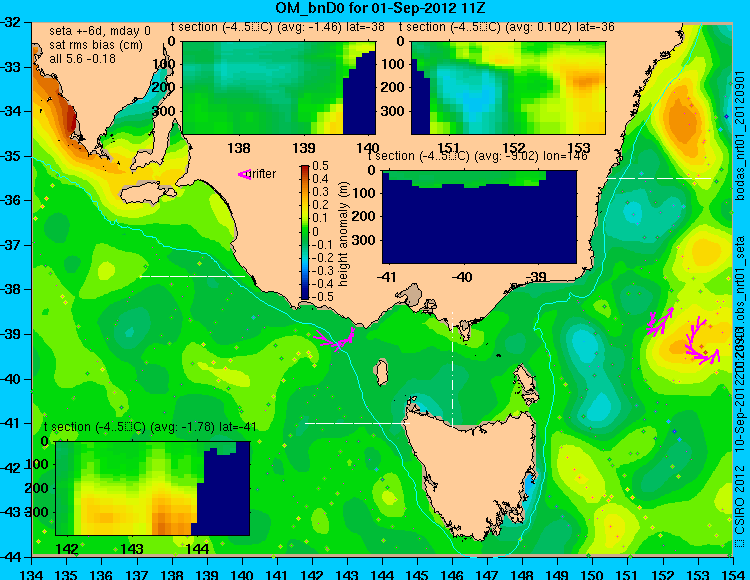Click the 143 tick in lat=-41 inset
750x580 pixels.
pyautogui.click(x=132, y=548)
